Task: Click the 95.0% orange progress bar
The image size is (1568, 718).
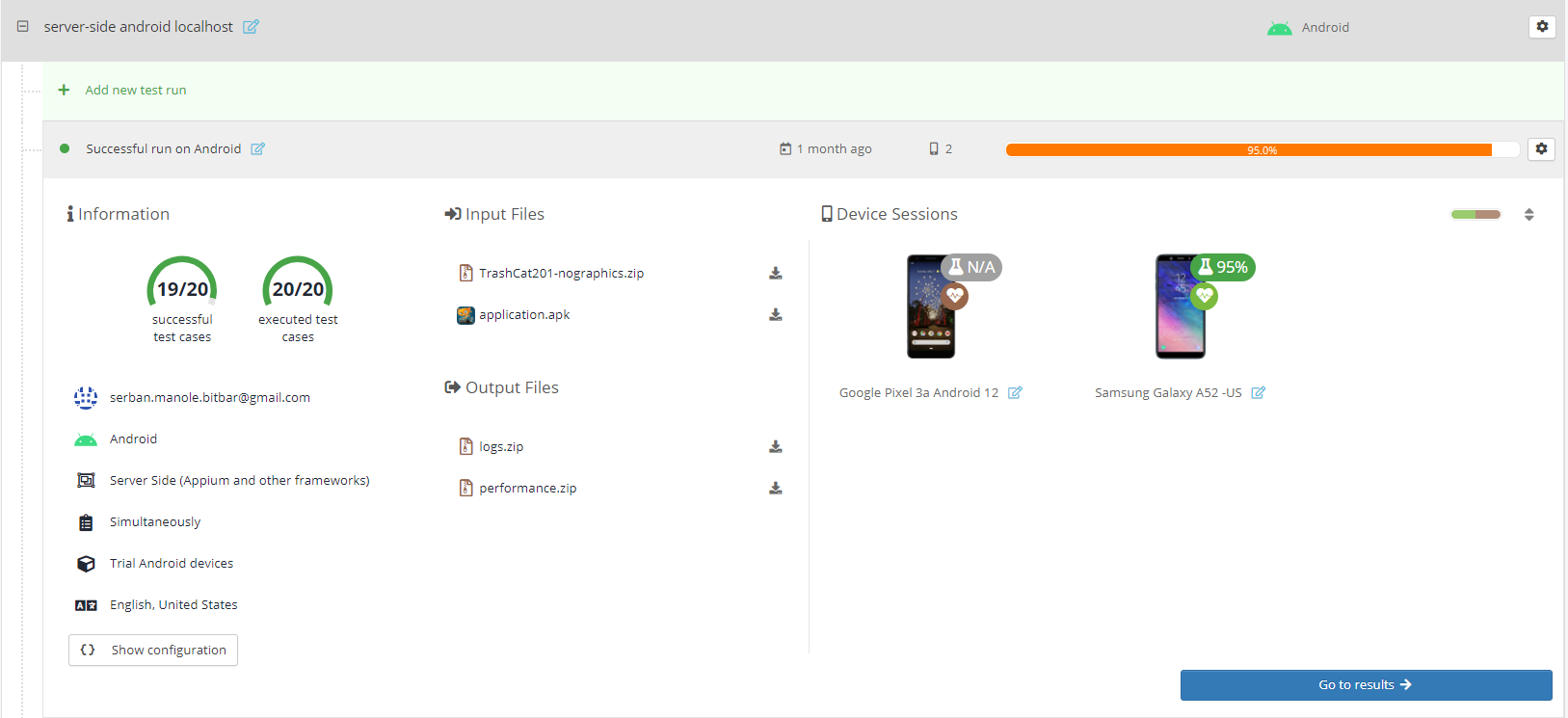Action: pos(1261,149)
